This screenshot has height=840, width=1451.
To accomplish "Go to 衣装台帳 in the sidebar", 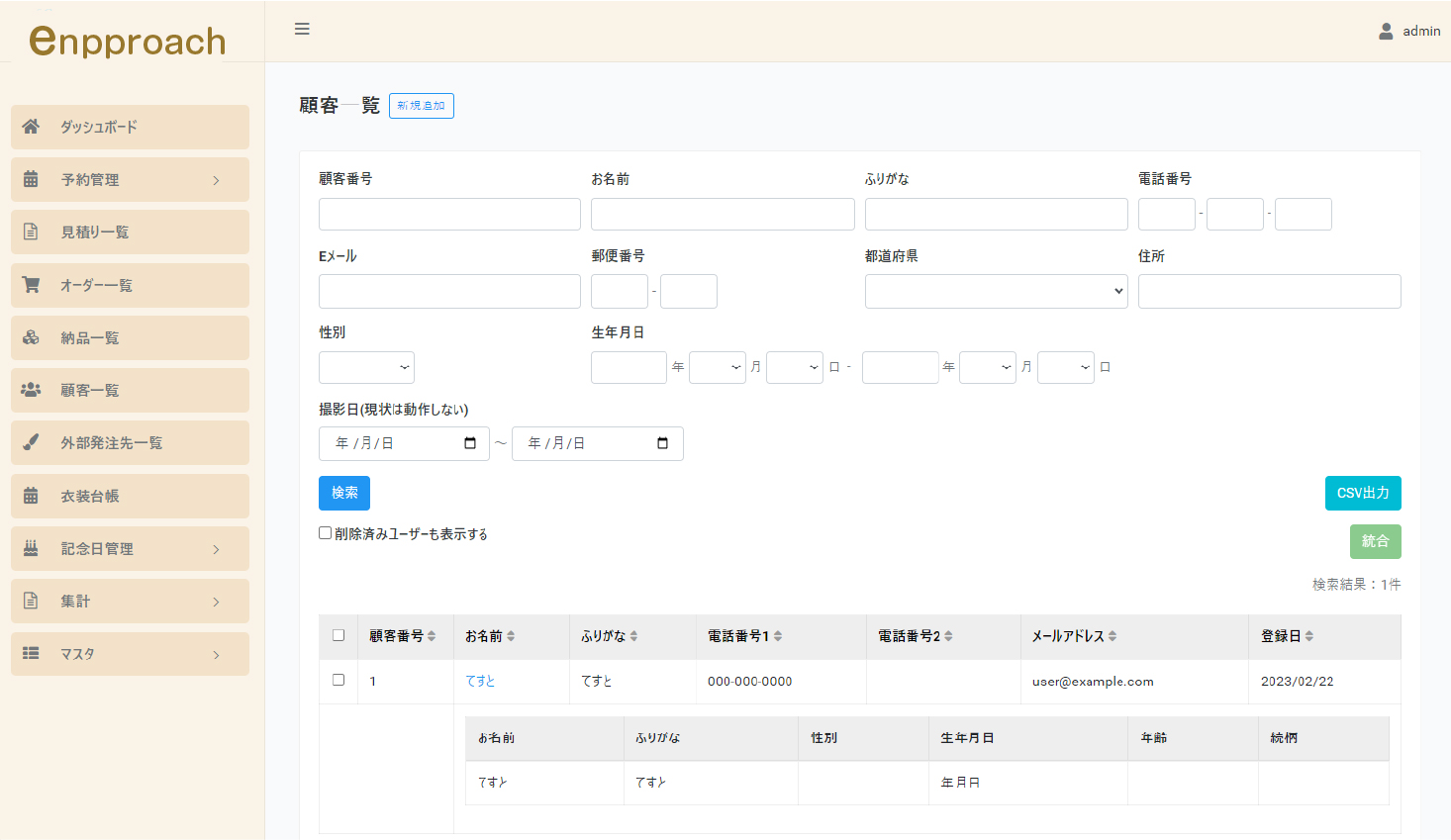I will [x=90, y=496].
